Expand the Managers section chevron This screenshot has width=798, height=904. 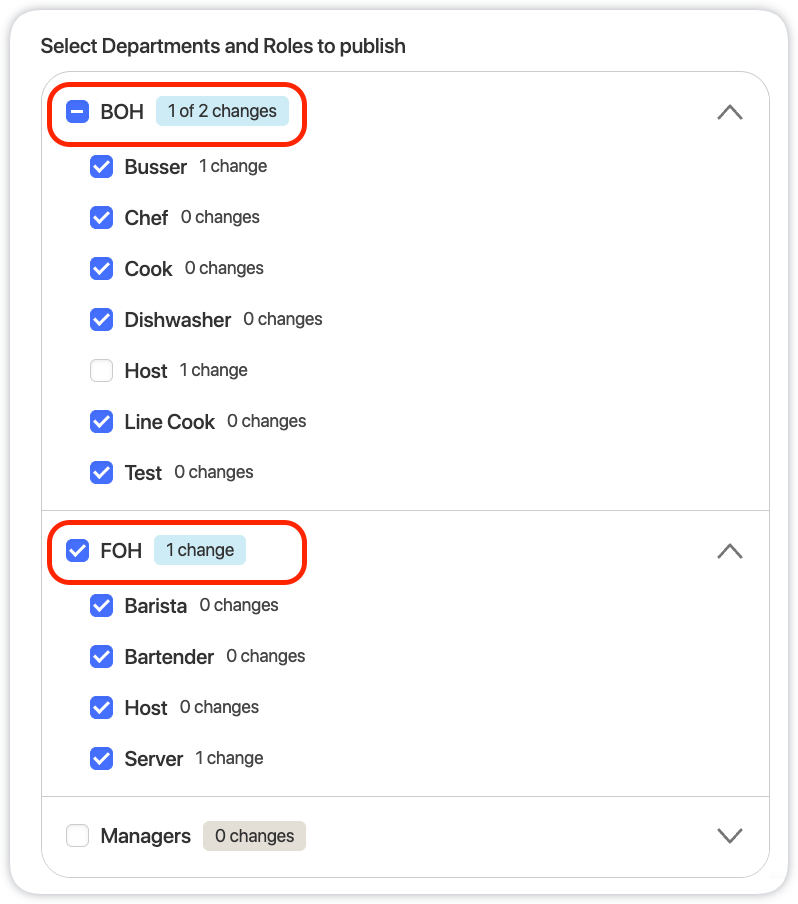point(730,835)
